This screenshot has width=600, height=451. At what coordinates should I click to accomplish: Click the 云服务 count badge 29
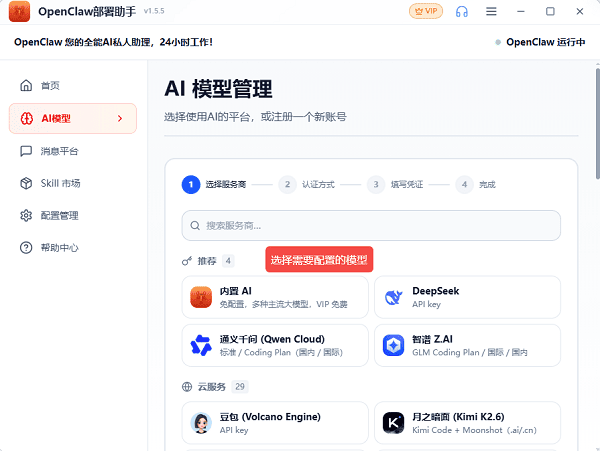tap(240, 387)
